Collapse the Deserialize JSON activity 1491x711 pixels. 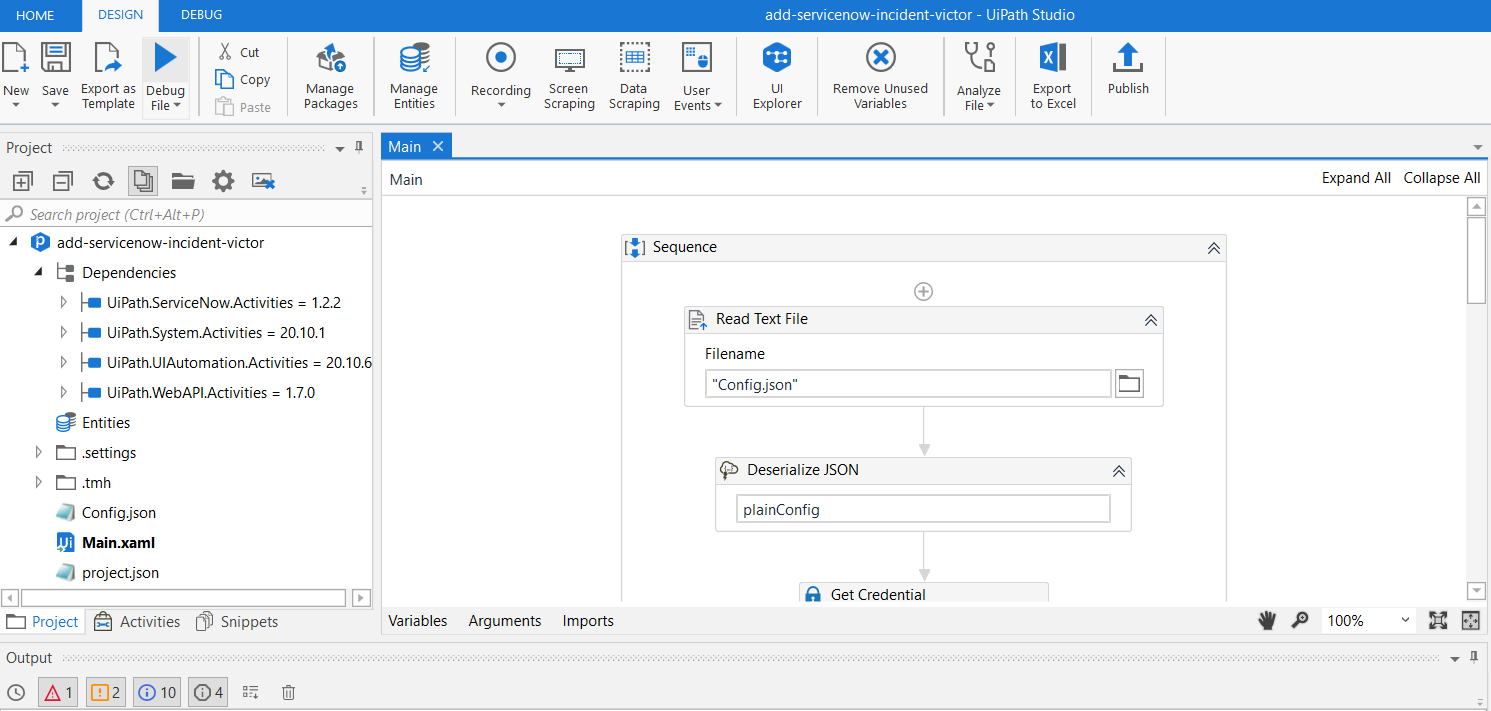point(1118,471)
